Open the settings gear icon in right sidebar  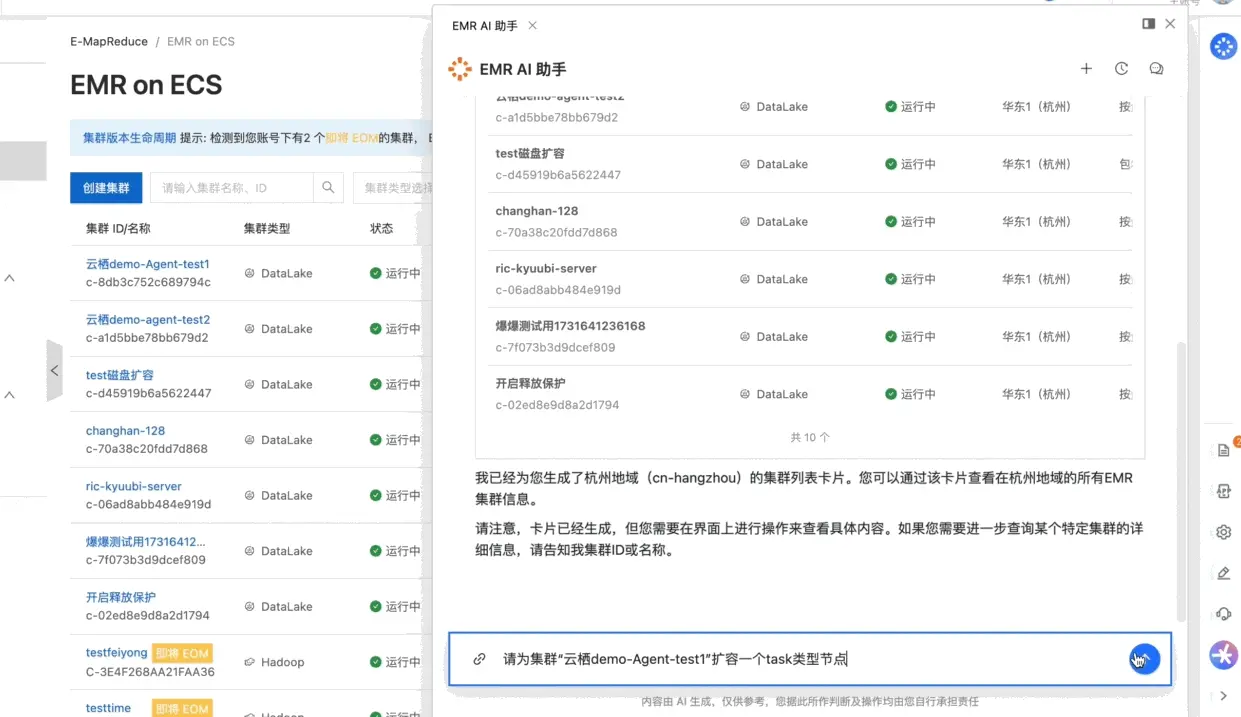[x=1223, y=532]
